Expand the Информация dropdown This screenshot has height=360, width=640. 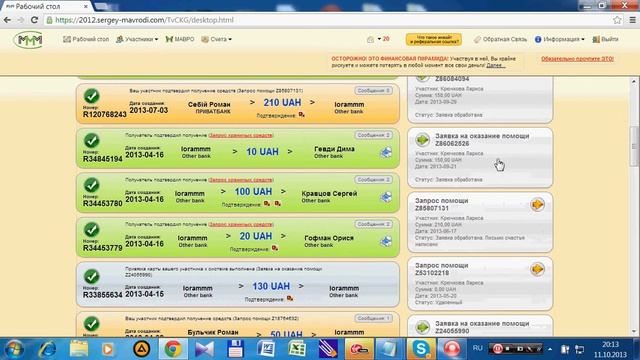tap(560, 39)
